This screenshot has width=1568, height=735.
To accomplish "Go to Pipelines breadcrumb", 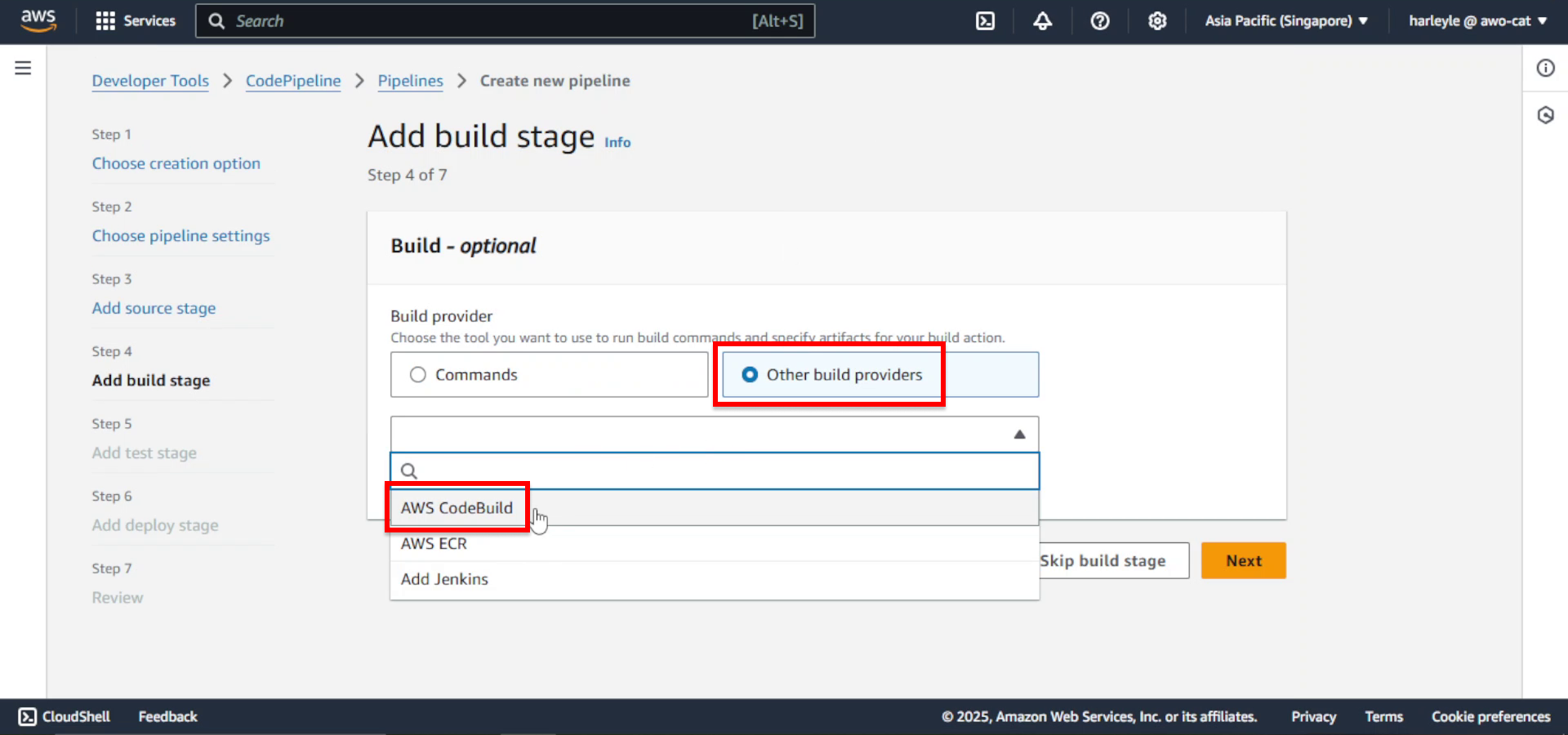I will coord(410,81).
